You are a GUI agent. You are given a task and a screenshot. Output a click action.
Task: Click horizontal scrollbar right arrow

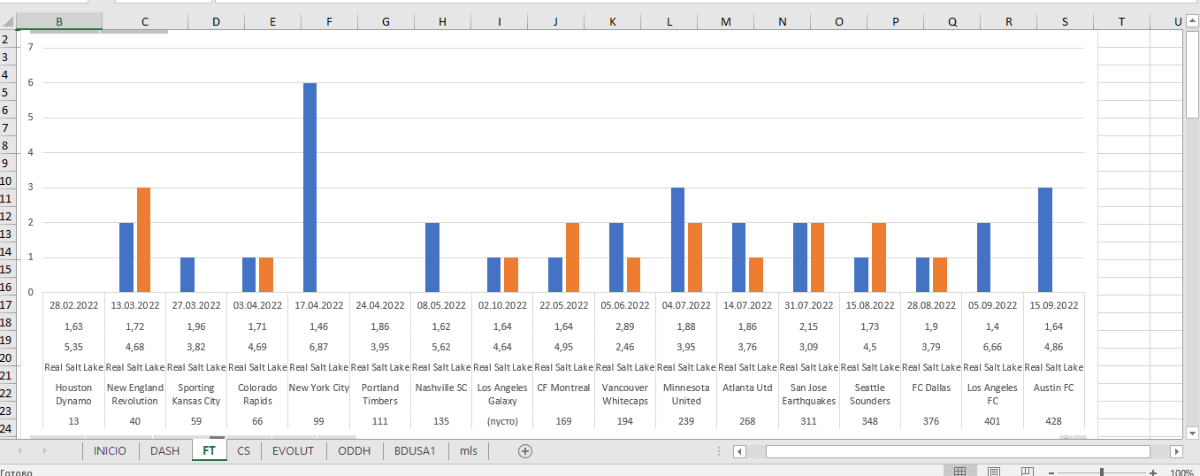(x=1175, y=452)
